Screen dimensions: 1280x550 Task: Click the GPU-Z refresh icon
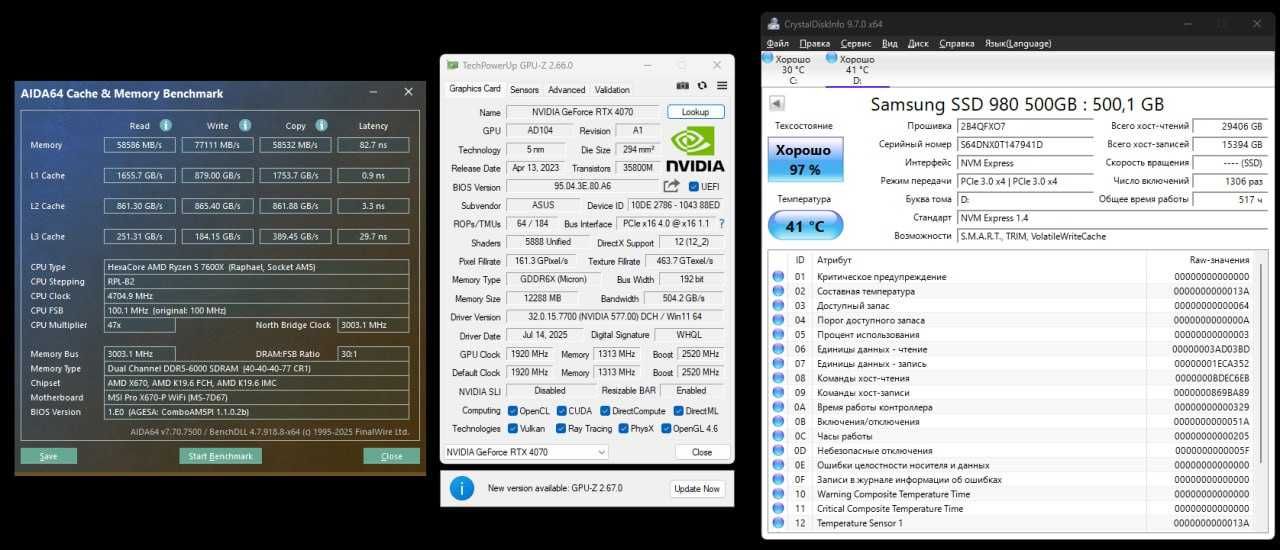pos(702,86)
